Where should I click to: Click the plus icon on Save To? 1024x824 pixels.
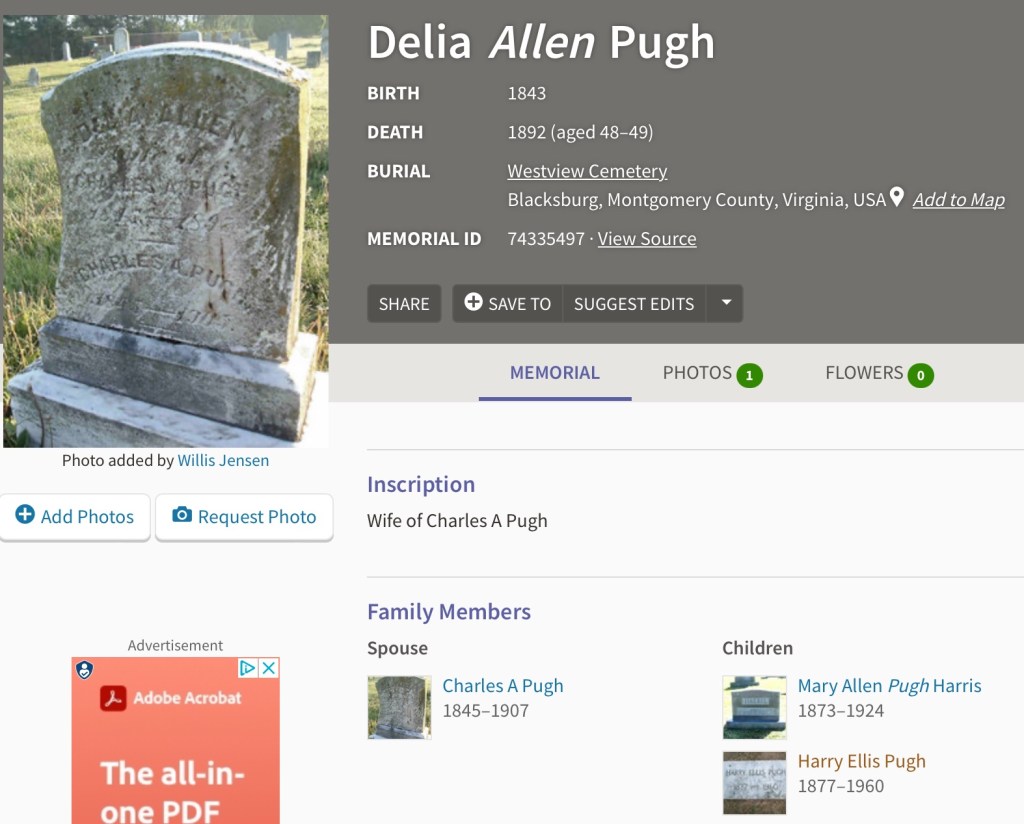[474, 302]
